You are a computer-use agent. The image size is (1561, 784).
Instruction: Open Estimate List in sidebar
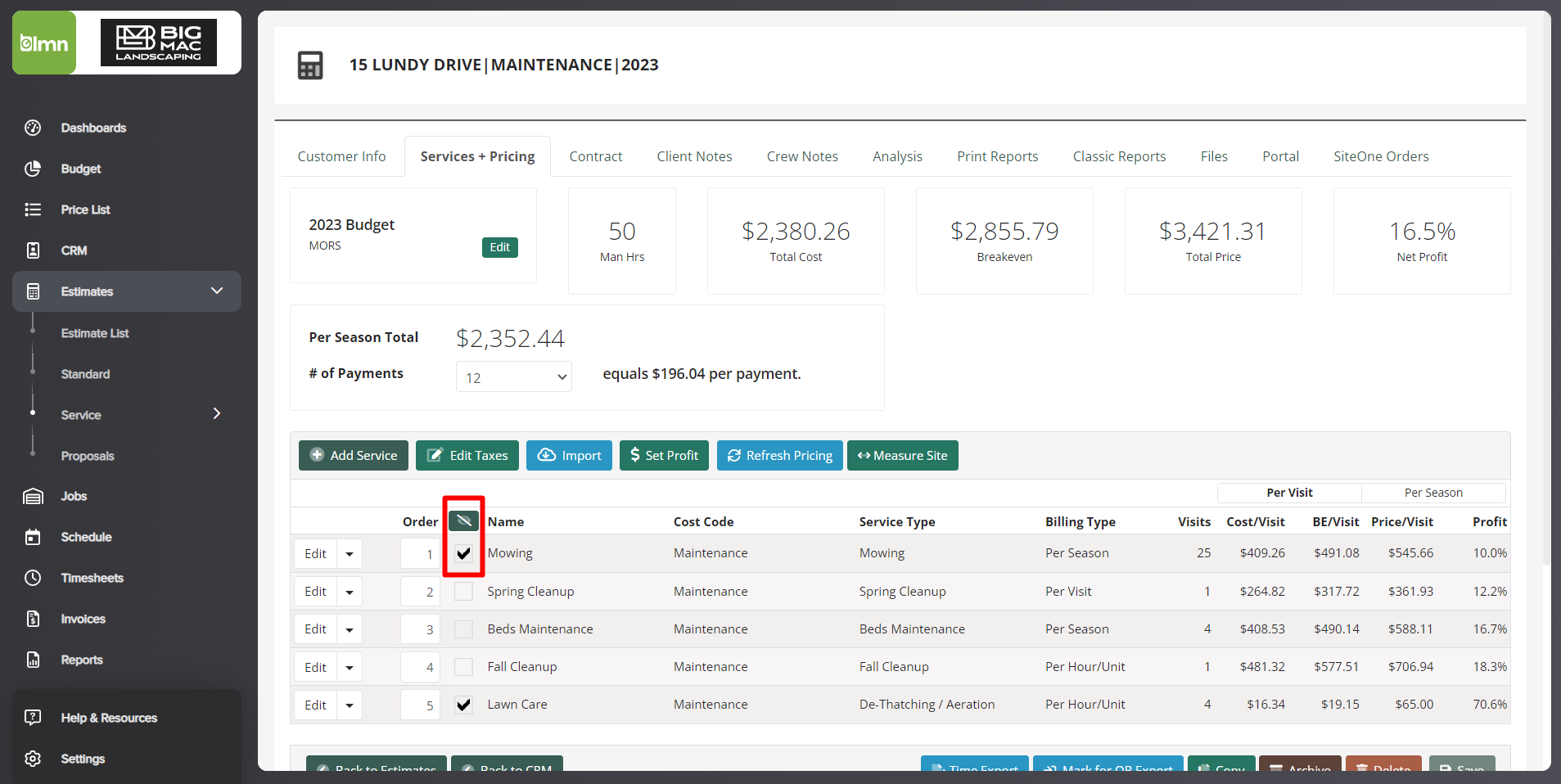[95, 333]
